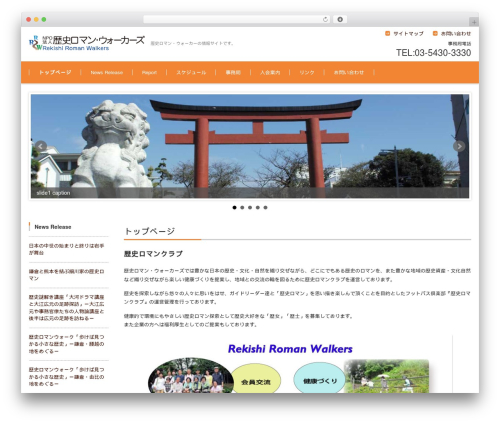Click the round download icon beside the address bar
The image size is (500, 423).
(340, 19)
